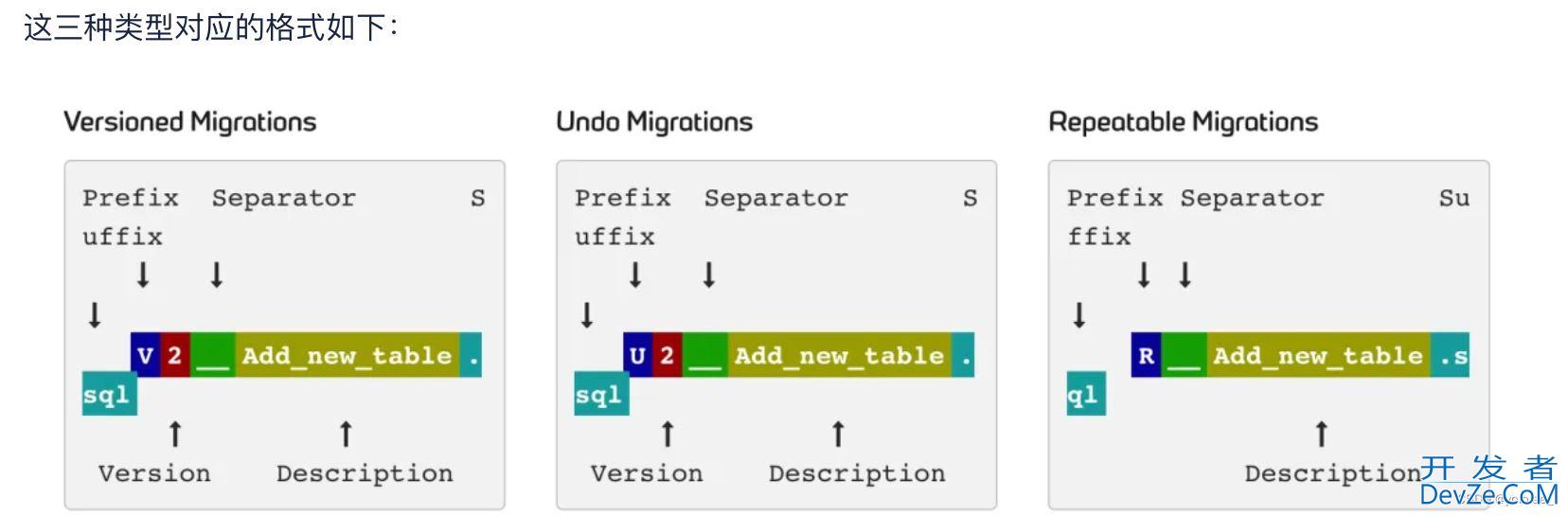Viewport: 1568px width, 515px height.
Task: Click the Undo Migrations heading
Action: click(x=654, y=122)
